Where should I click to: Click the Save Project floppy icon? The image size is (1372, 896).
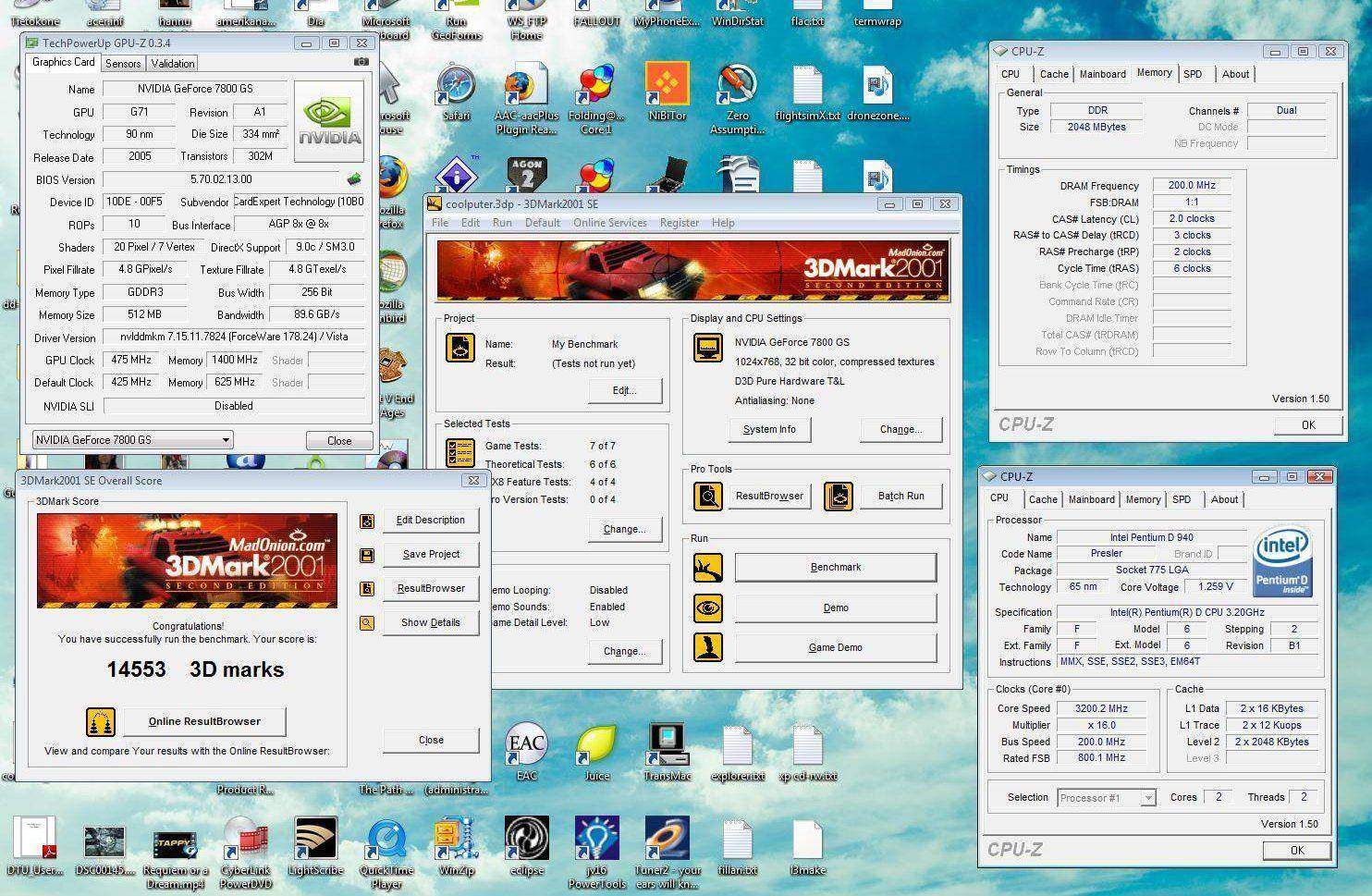[367, 555]
